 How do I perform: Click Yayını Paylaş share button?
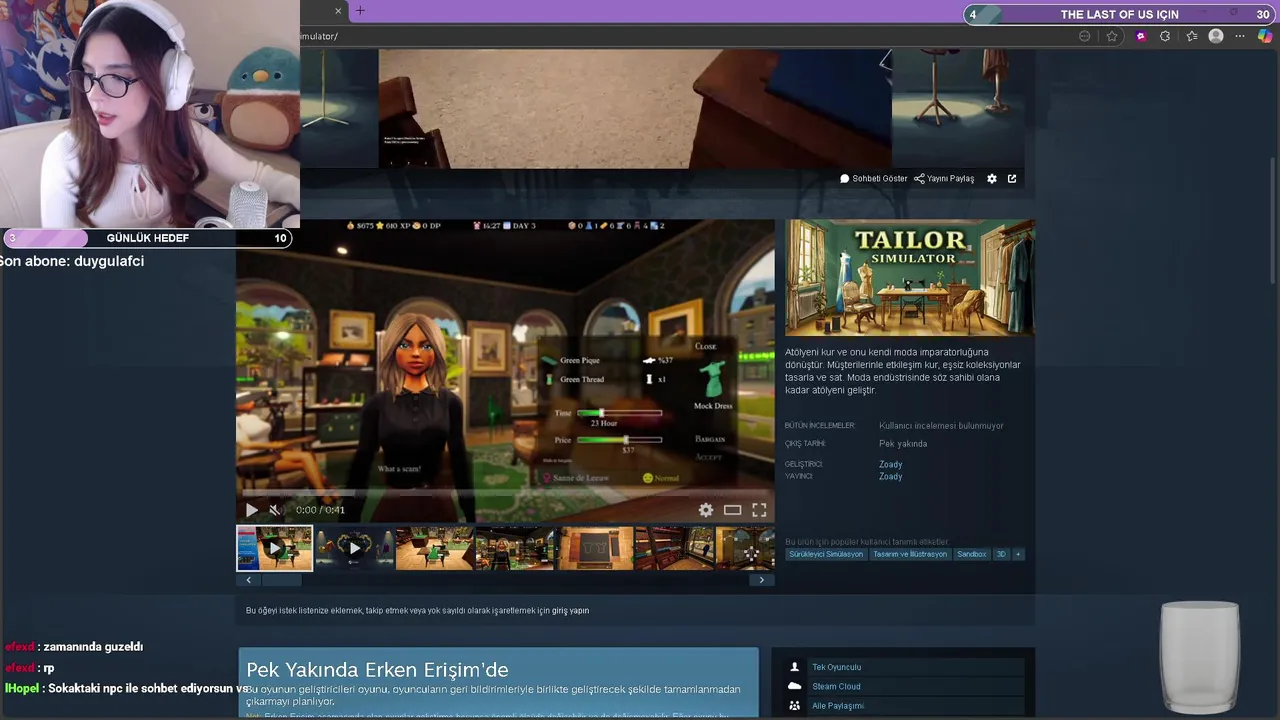click(944, 179)
